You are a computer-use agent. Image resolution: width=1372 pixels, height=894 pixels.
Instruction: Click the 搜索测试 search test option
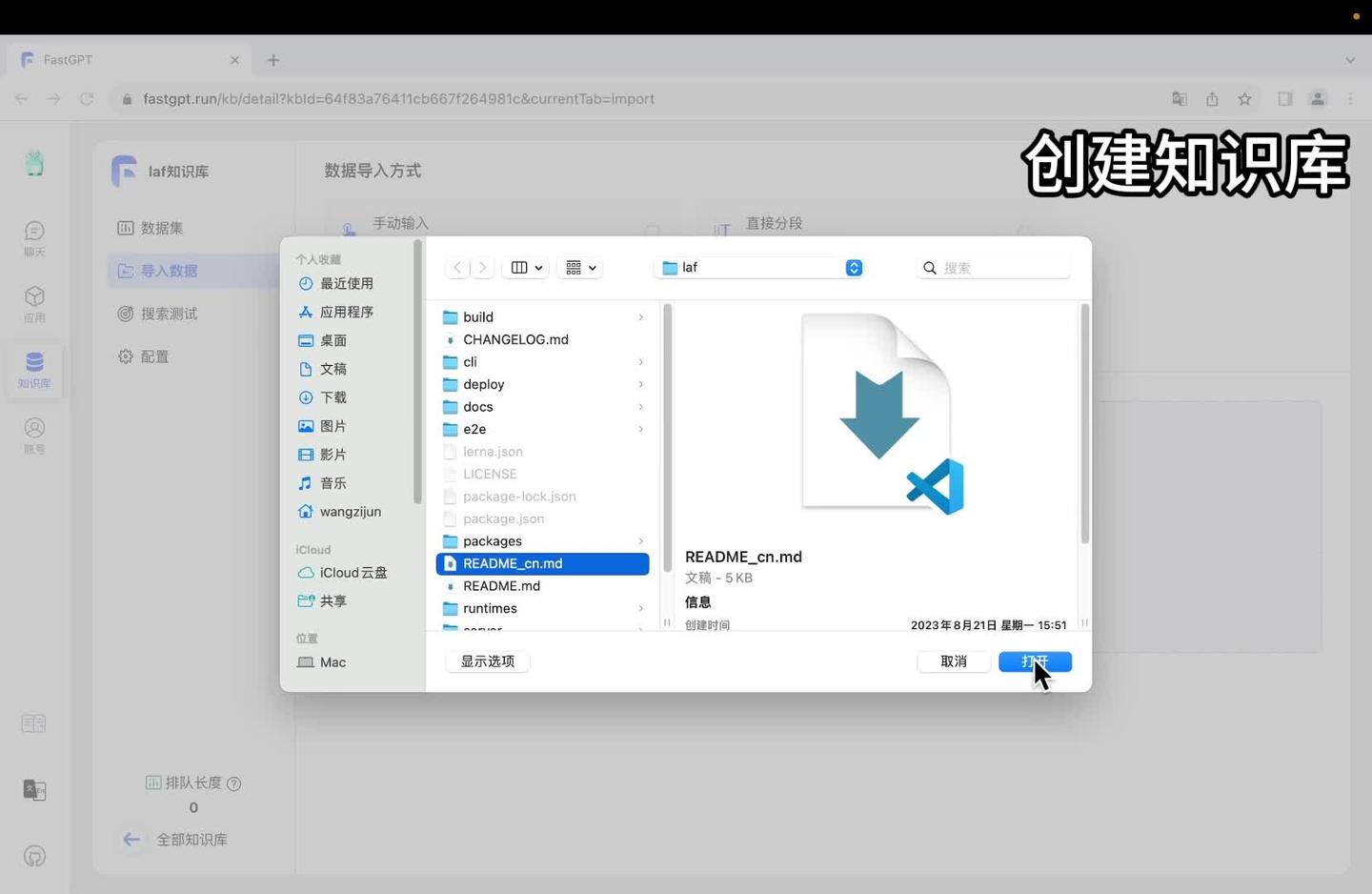coord(169,313)
